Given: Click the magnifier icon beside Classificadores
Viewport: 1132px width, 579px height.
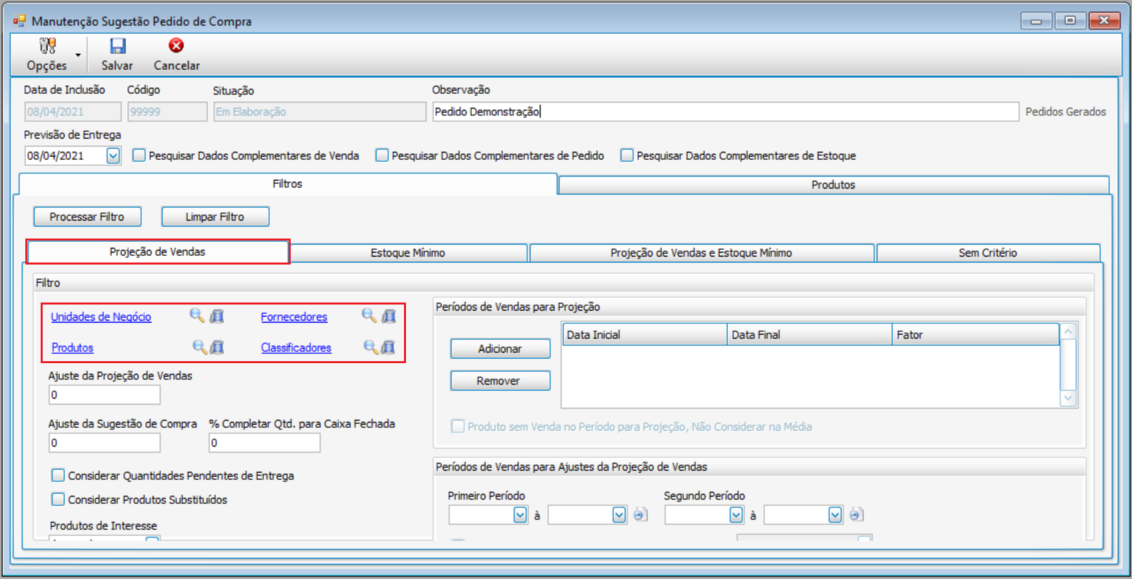Looking at the screenshot, I should [371, 347].
